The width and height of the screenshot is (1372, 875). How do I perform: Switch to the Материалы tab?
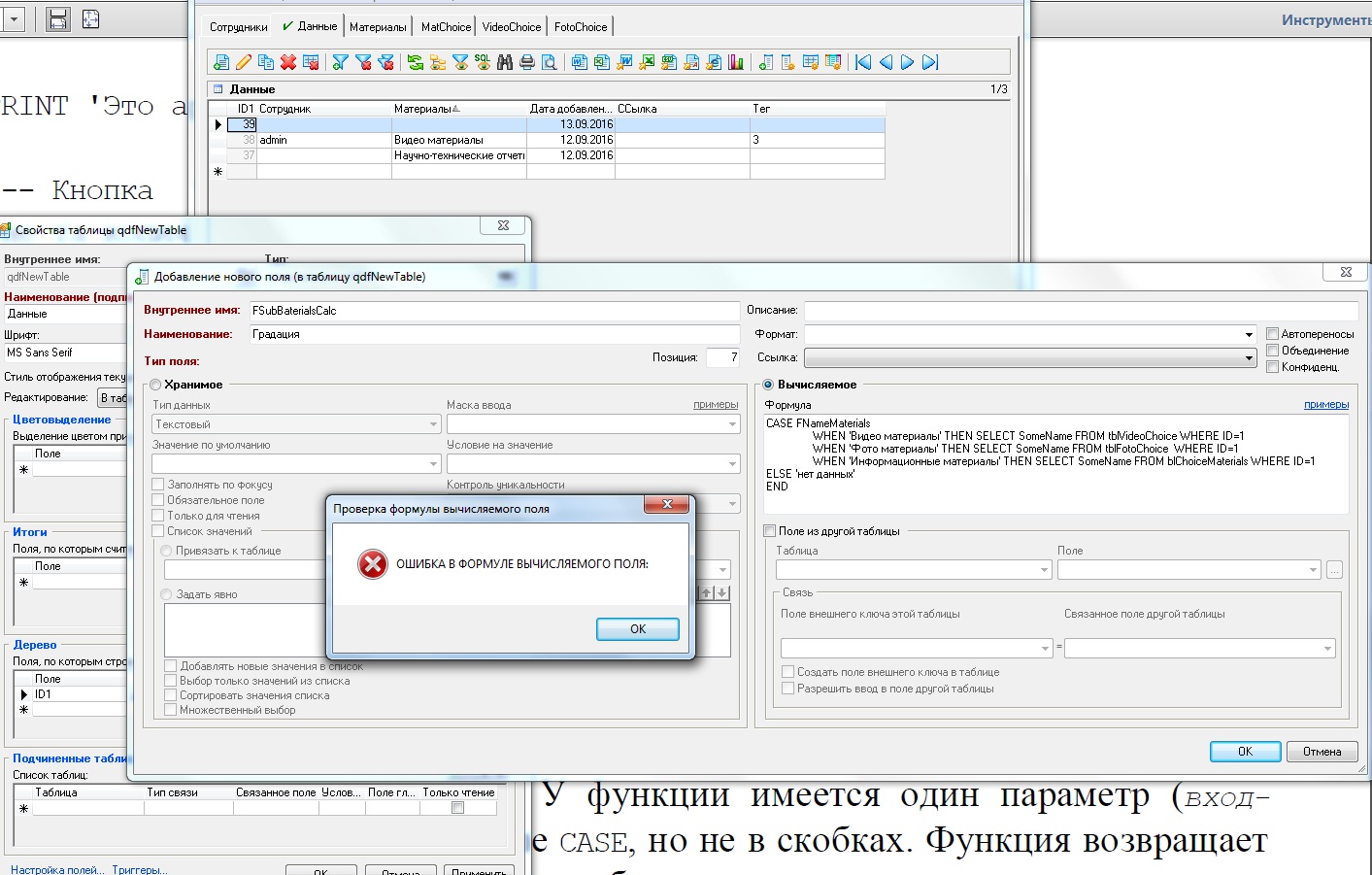coord(378,27)
